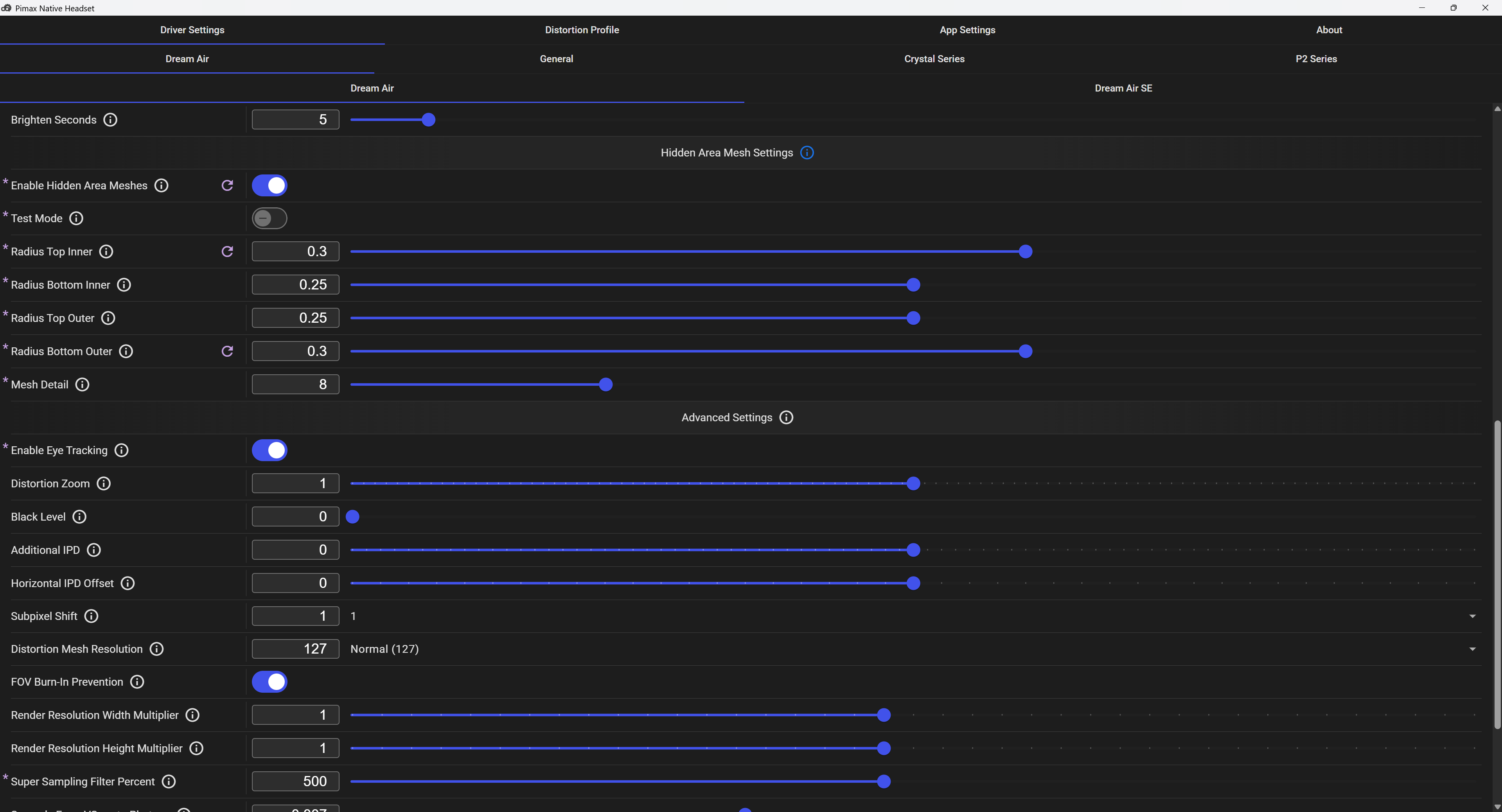The image size is (1502, 812).
Task: Select the Dream Air SE sub-tab
Action: [1123, 88]
